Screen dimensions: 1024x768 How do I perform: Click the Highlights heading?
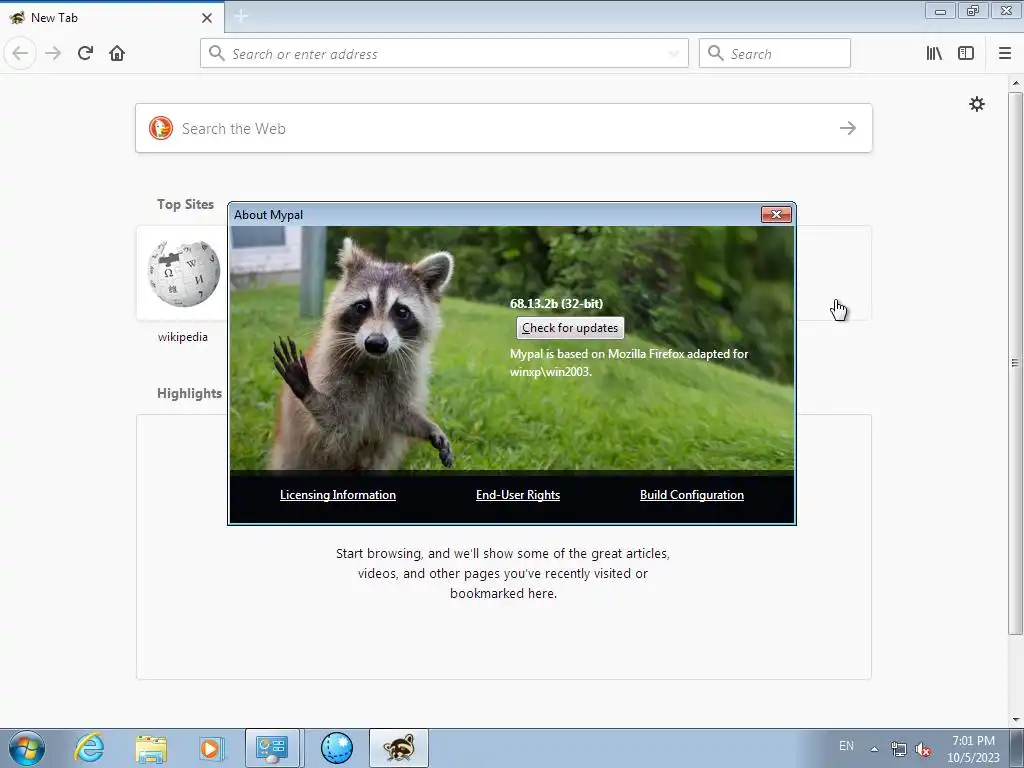(x=189, y=393)
